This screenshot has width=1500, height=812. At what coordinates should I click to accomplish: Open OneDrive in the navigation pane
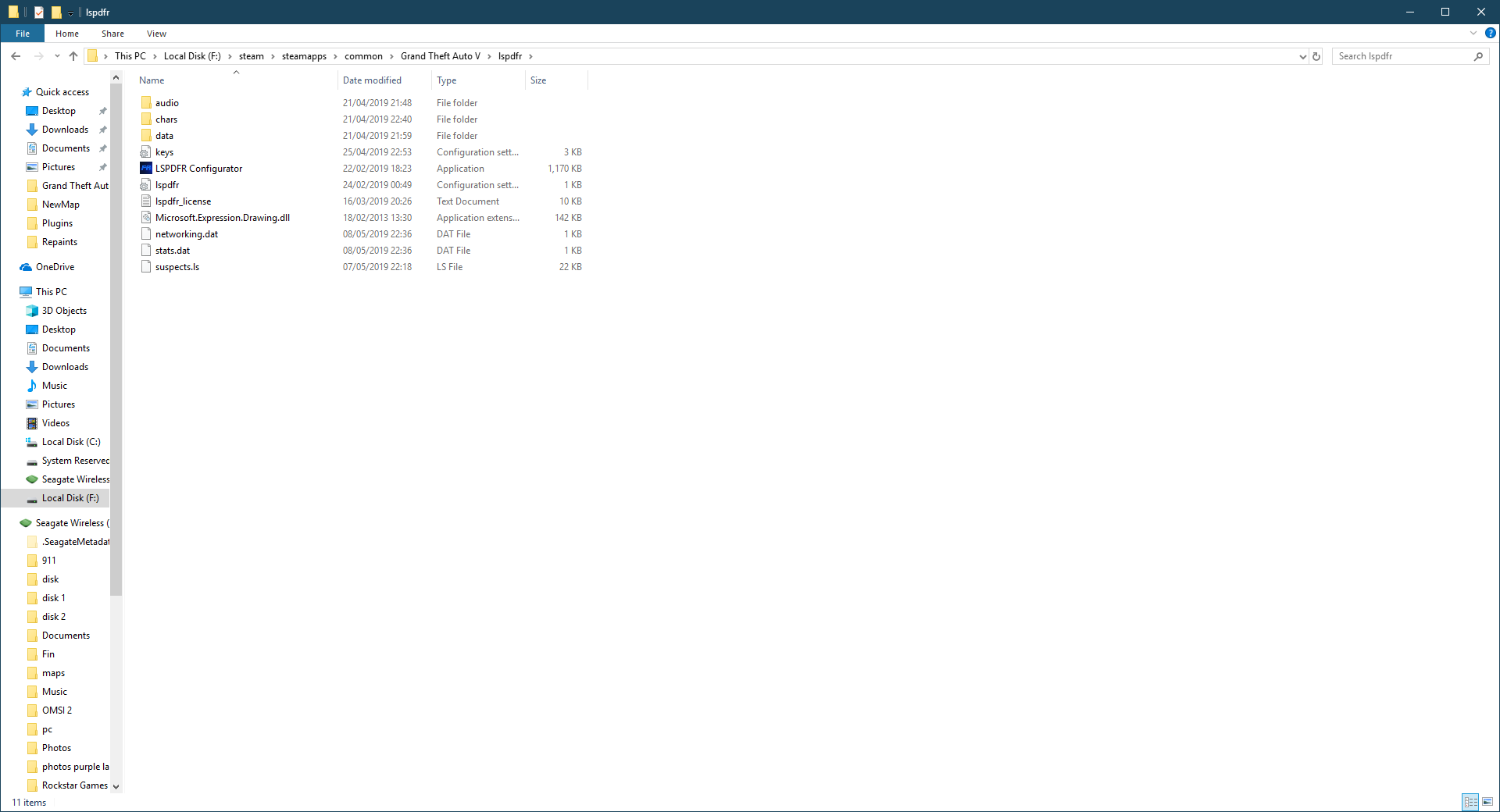pos(55,267)
